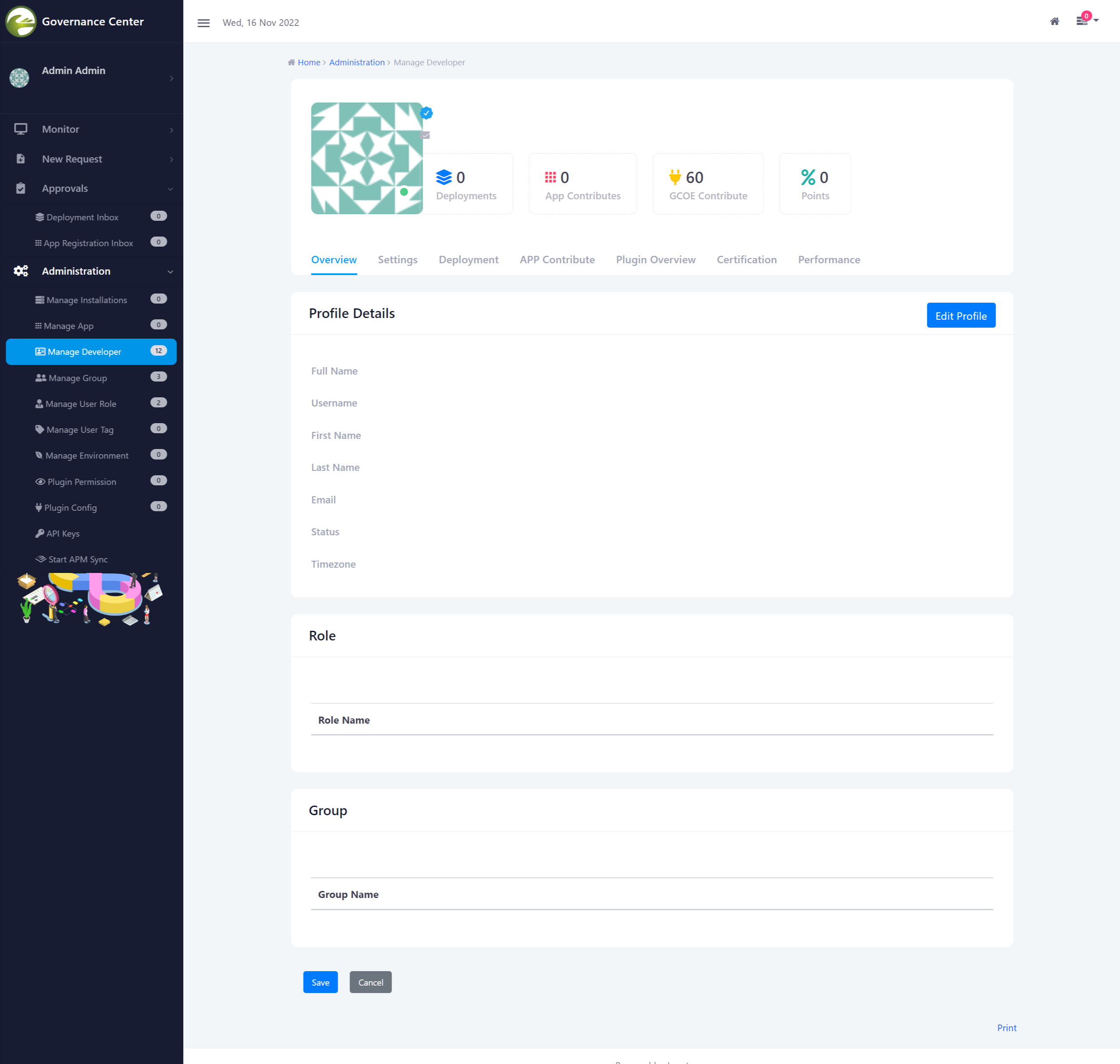Switch to the Settings tab
Viewport: 1120px width, 1064px height.
[x=397, y=260]
